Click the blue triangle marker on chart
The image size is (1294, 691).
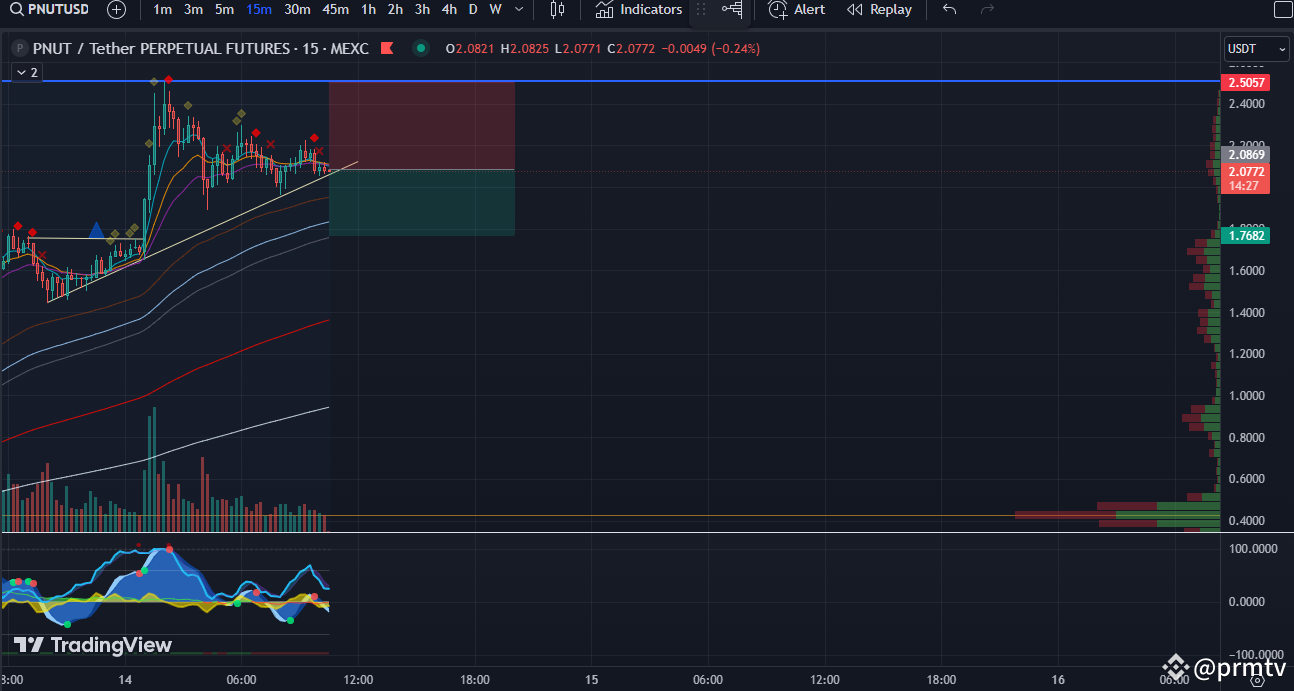(x=96, y=230)
